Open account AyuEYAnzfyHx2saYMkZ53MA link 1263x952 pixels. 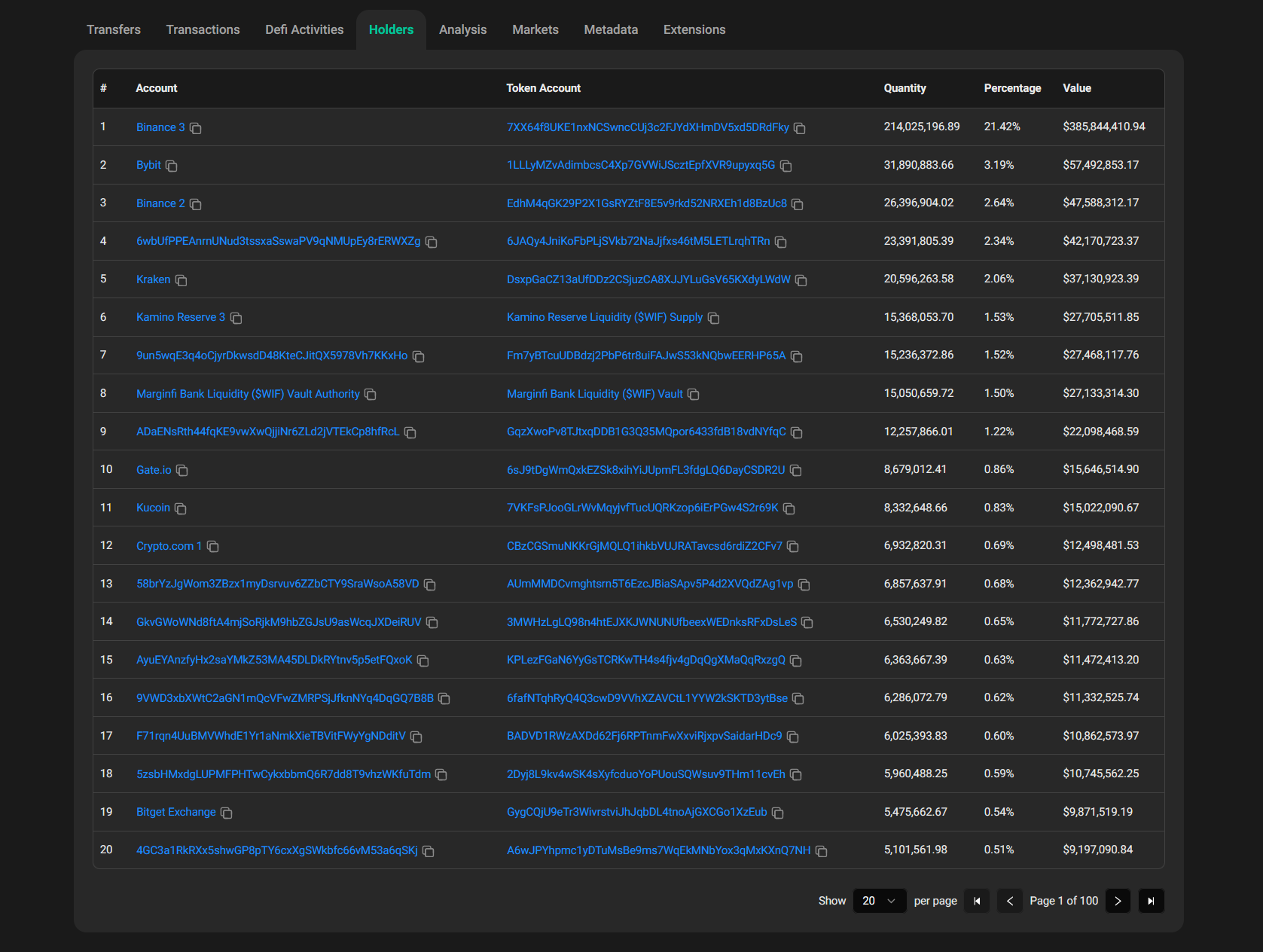274,660
